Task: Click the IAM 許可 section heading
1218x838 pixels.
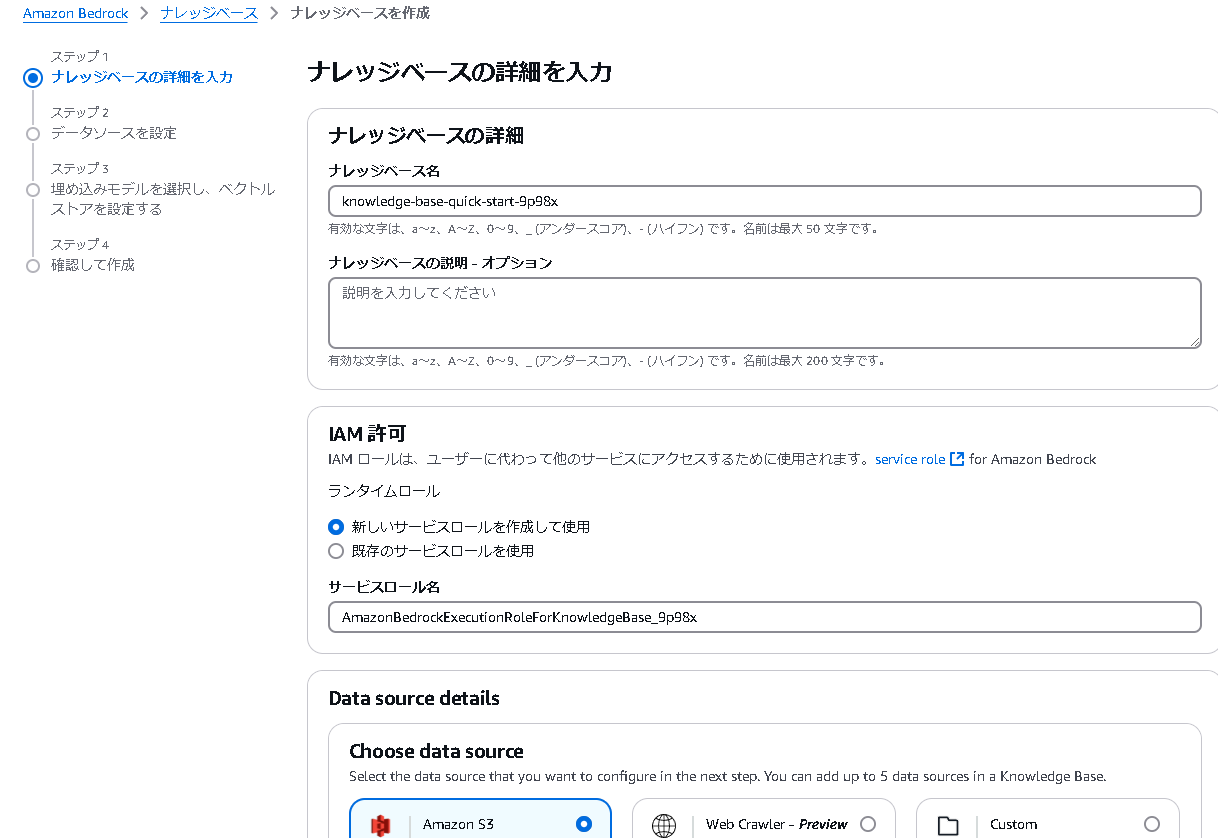Action: point(367,434)
